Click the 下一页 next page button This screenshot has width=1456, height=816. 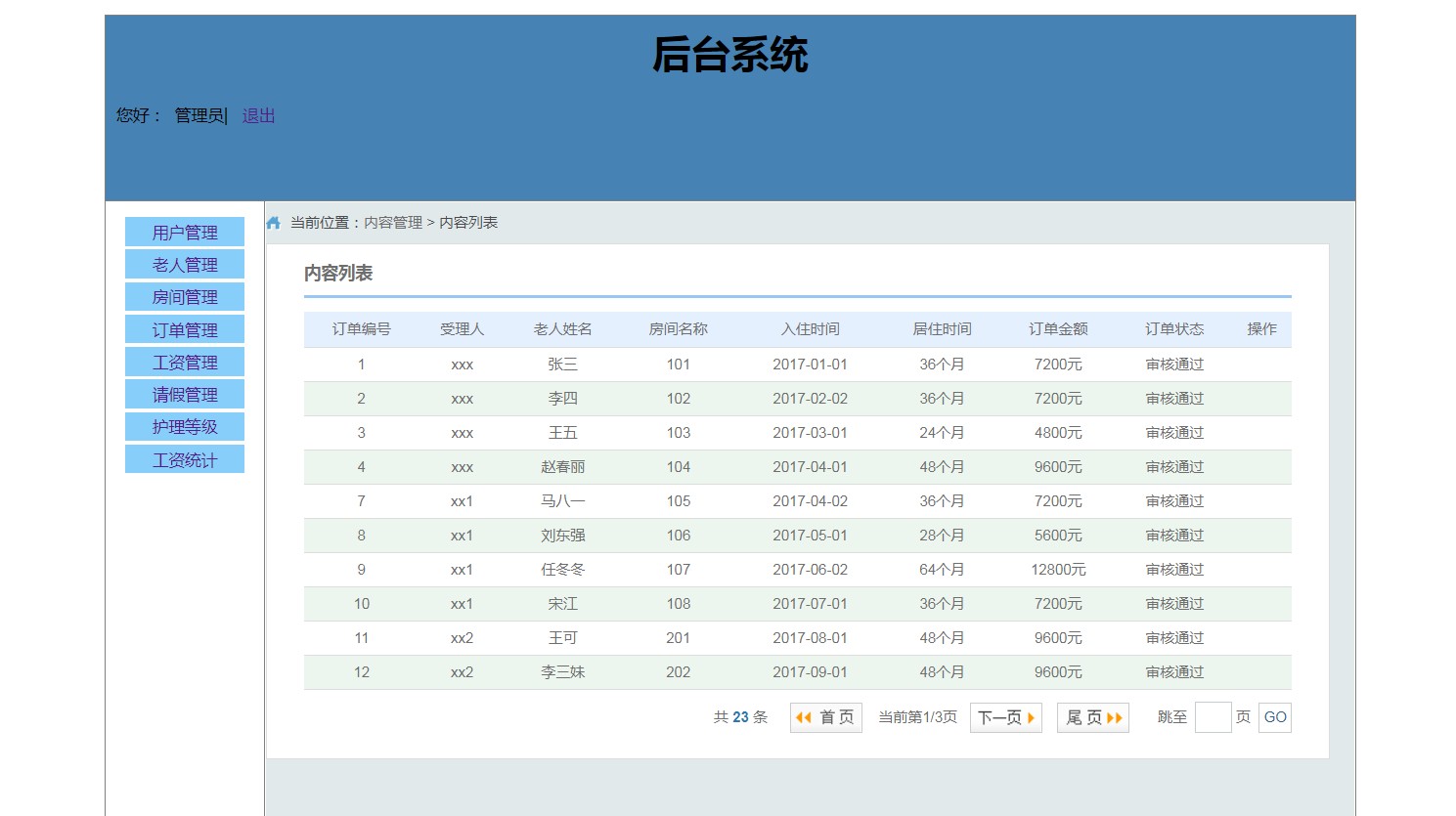(1005, 717)
